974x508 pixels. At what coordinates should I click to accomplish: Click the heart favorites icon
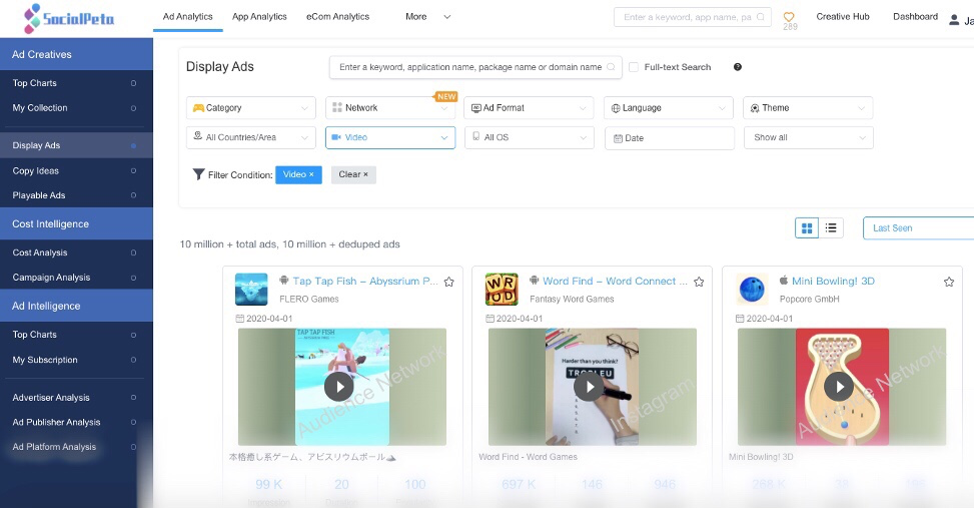[x=789, y=17]
